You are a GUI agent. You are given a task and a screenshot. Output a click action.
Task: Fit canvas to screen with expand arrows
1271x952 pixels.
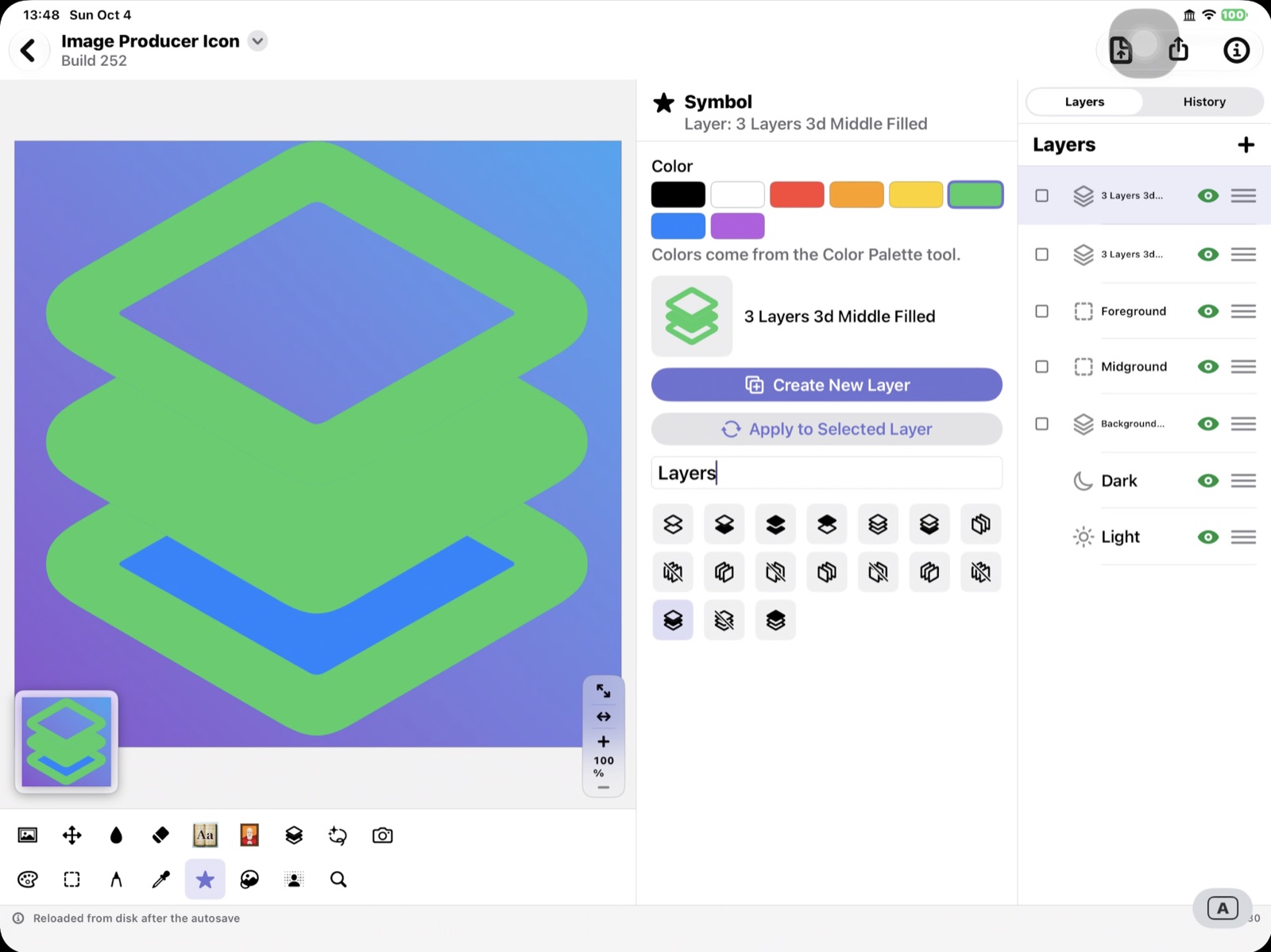click(604, 691)
